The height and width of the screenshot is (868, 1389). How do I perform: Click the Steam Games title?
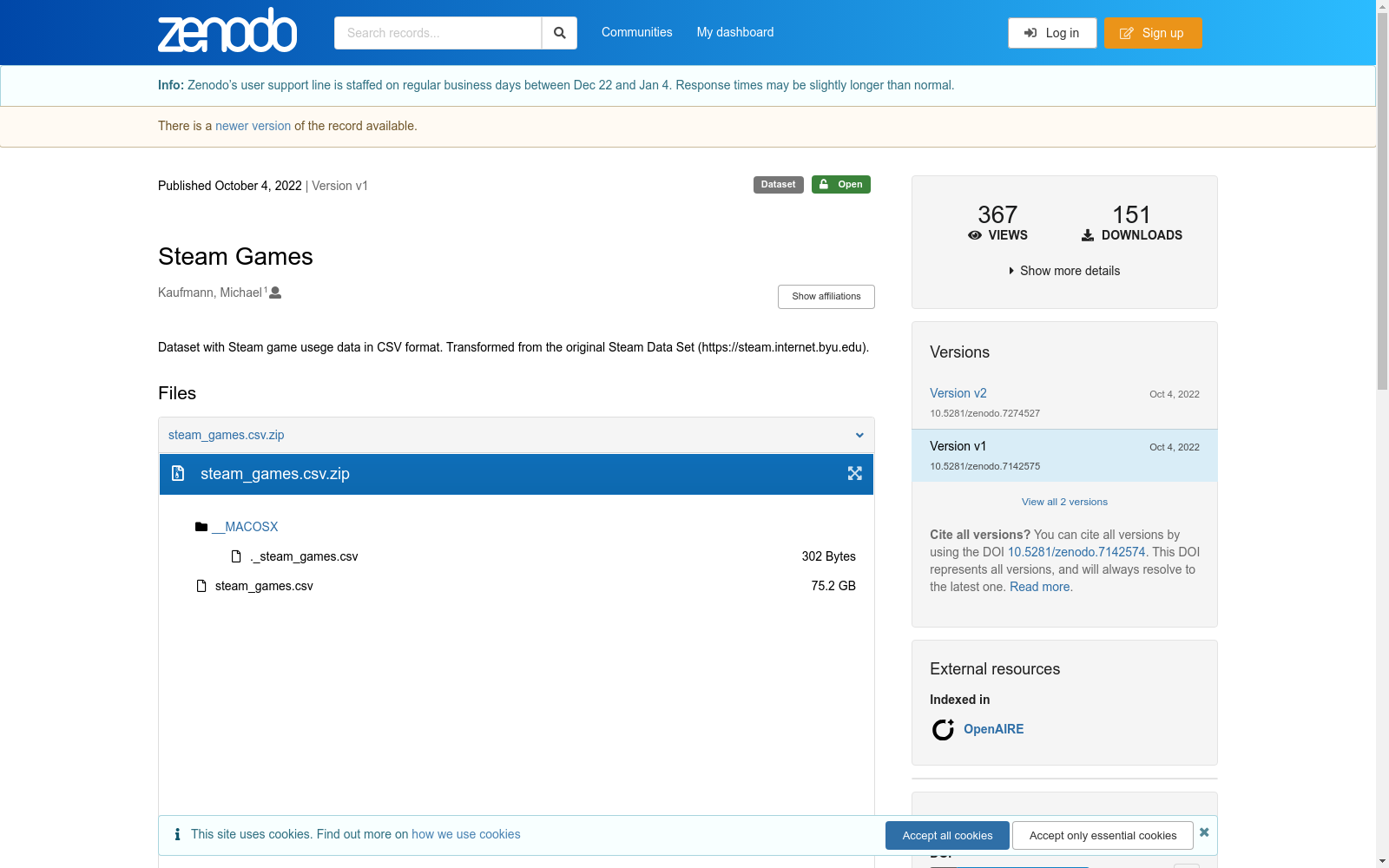(x=235, y=256)
